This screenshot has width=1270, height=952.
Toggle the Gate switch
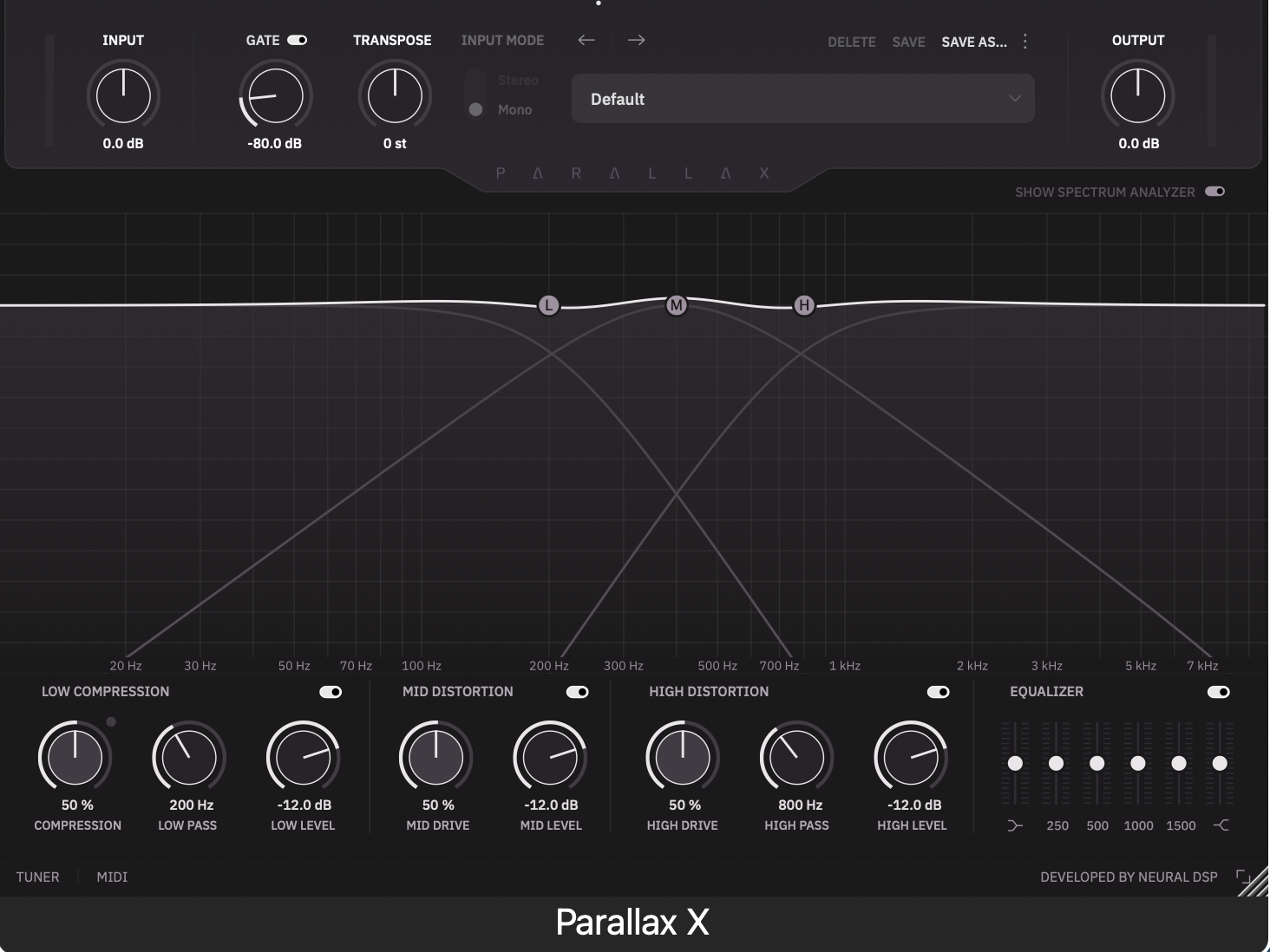pos(298,40)
